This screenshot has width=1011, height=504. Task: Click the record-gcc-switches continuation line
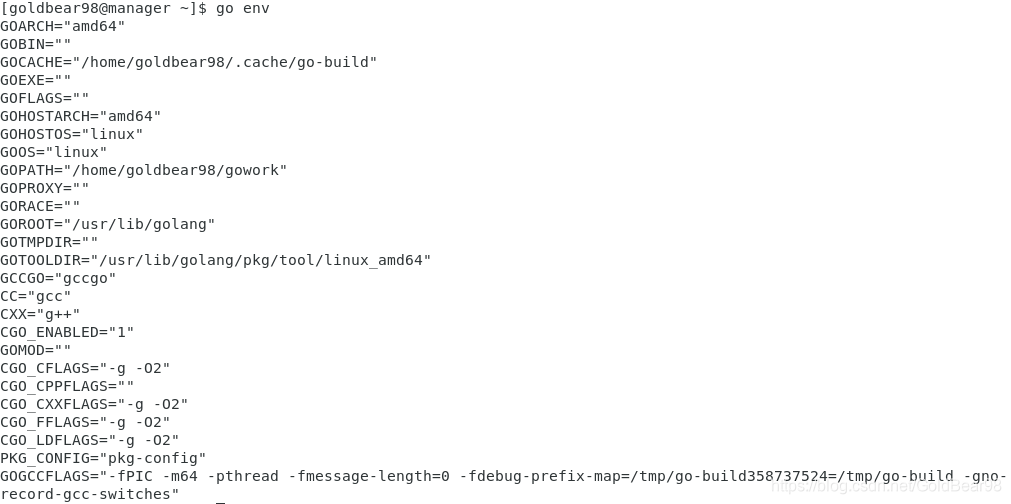[x=90, y=495]
